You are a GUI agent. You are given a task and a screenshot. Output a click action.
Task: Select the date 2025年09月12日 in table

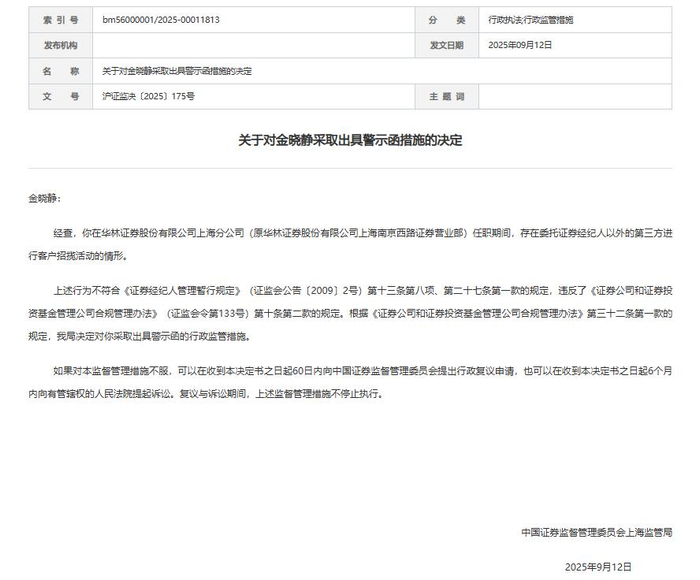(x=520, y=45)
